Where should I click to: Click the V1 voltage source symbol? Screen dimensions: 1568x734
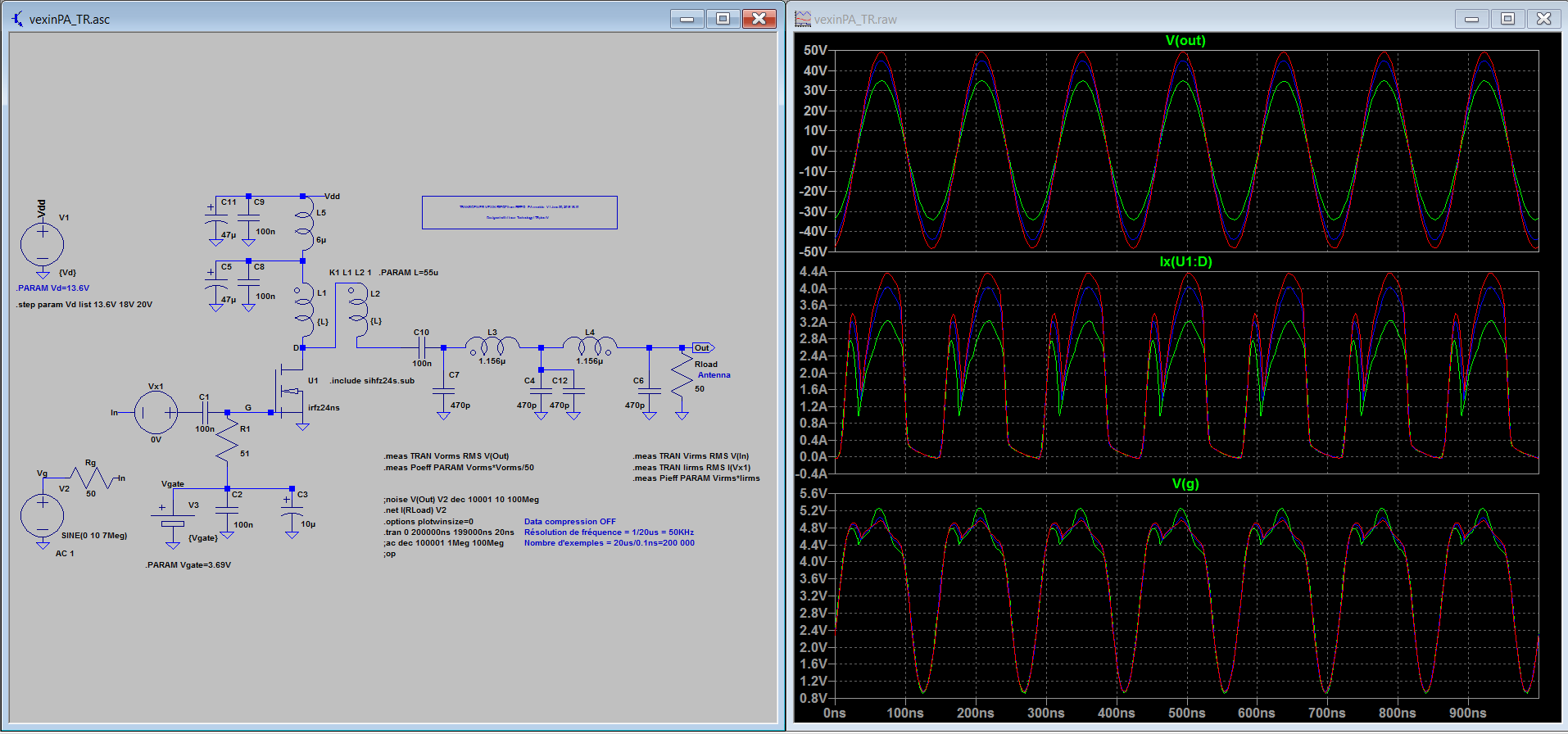click(x=42, y=243)
